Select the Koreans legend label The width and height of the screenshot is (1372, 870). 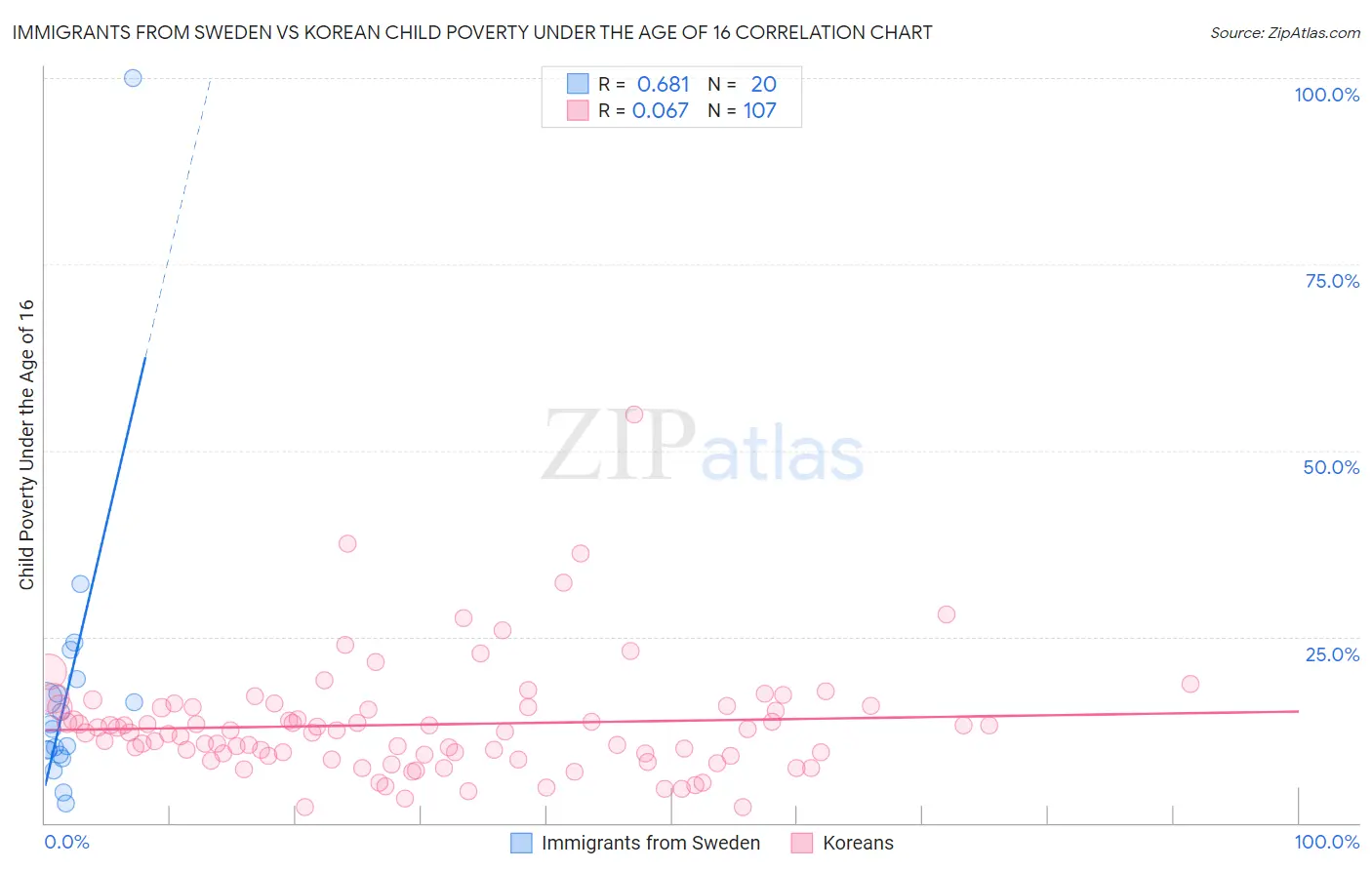pos(858,843)
